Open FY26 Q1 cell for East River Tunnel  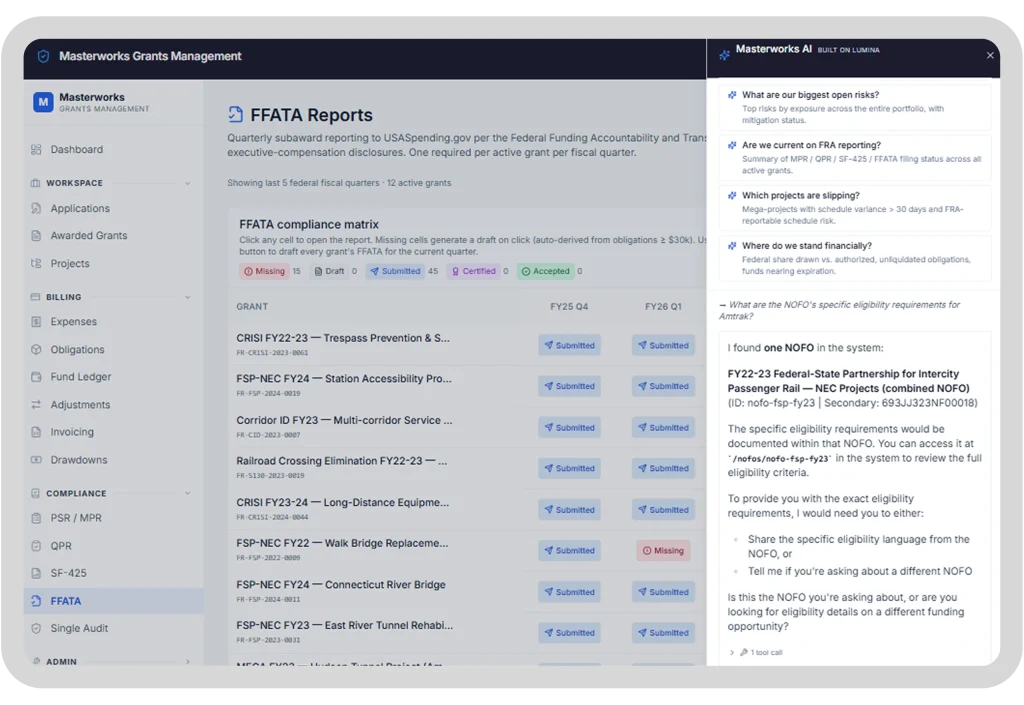tap(663, 633)
